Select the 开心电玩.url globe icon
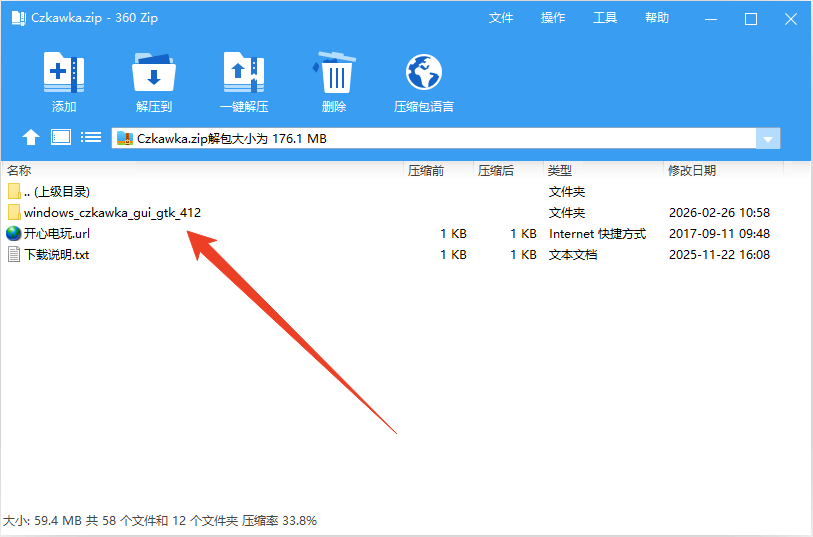 pyautogui.click(x=14, y=234)
